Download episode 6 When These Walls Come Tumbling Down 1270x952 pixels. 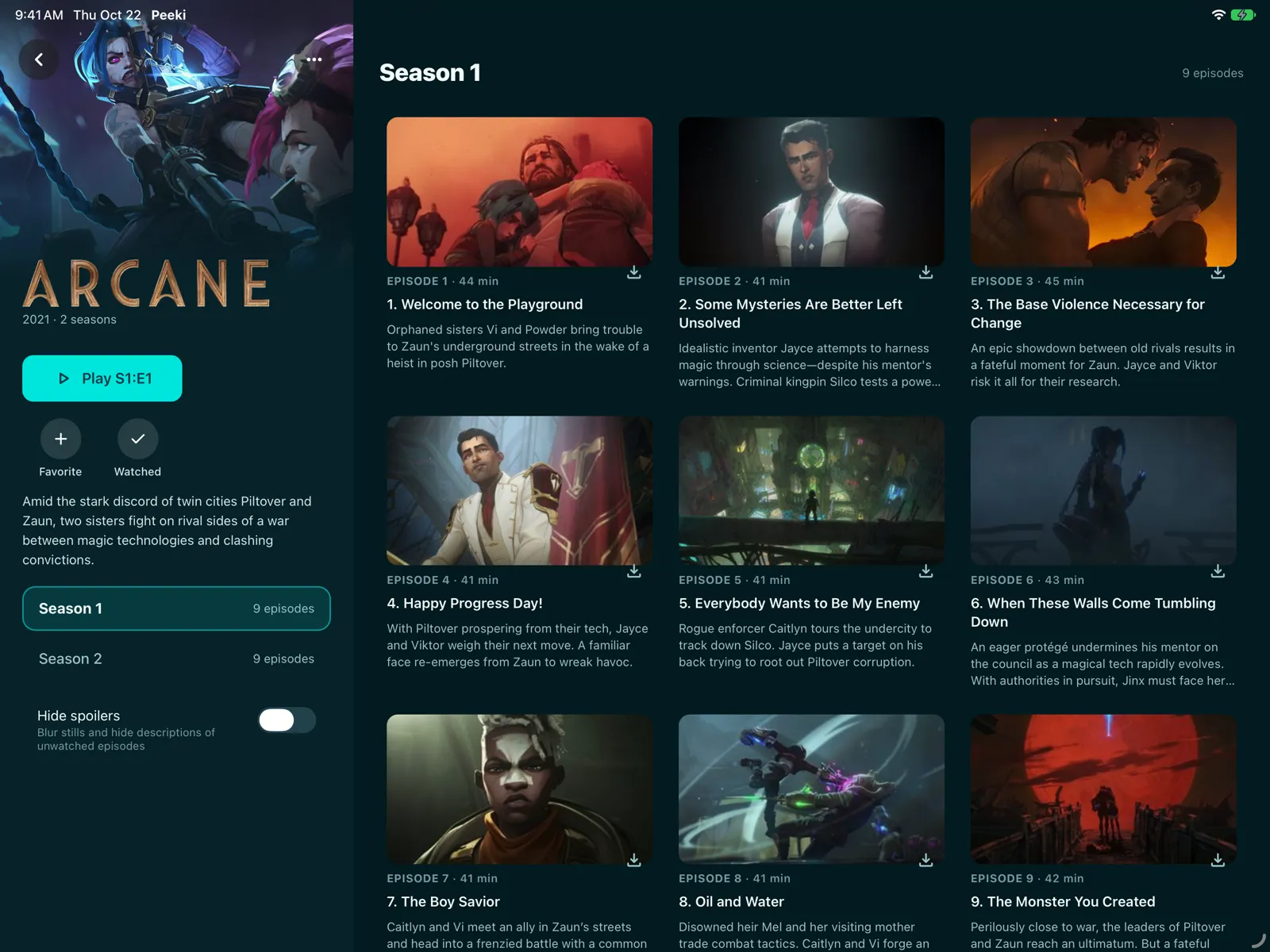[x=1218, y=571]
